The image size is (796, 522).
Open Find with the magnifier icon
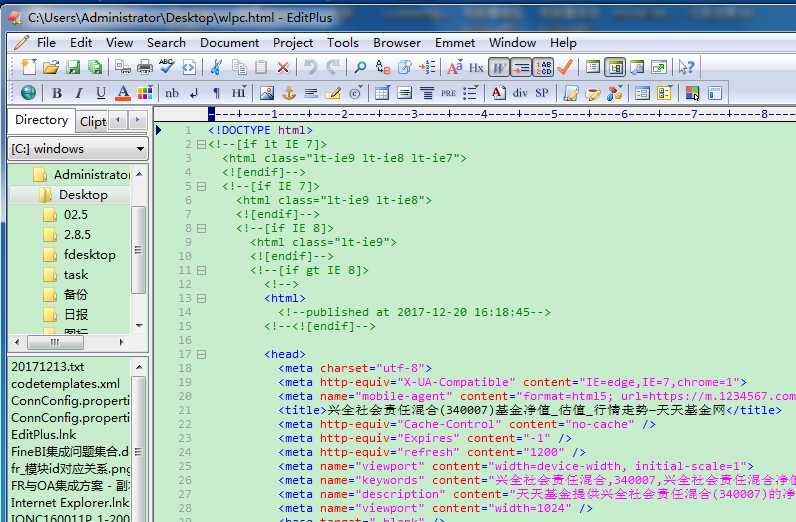click(x=360, y=67)
